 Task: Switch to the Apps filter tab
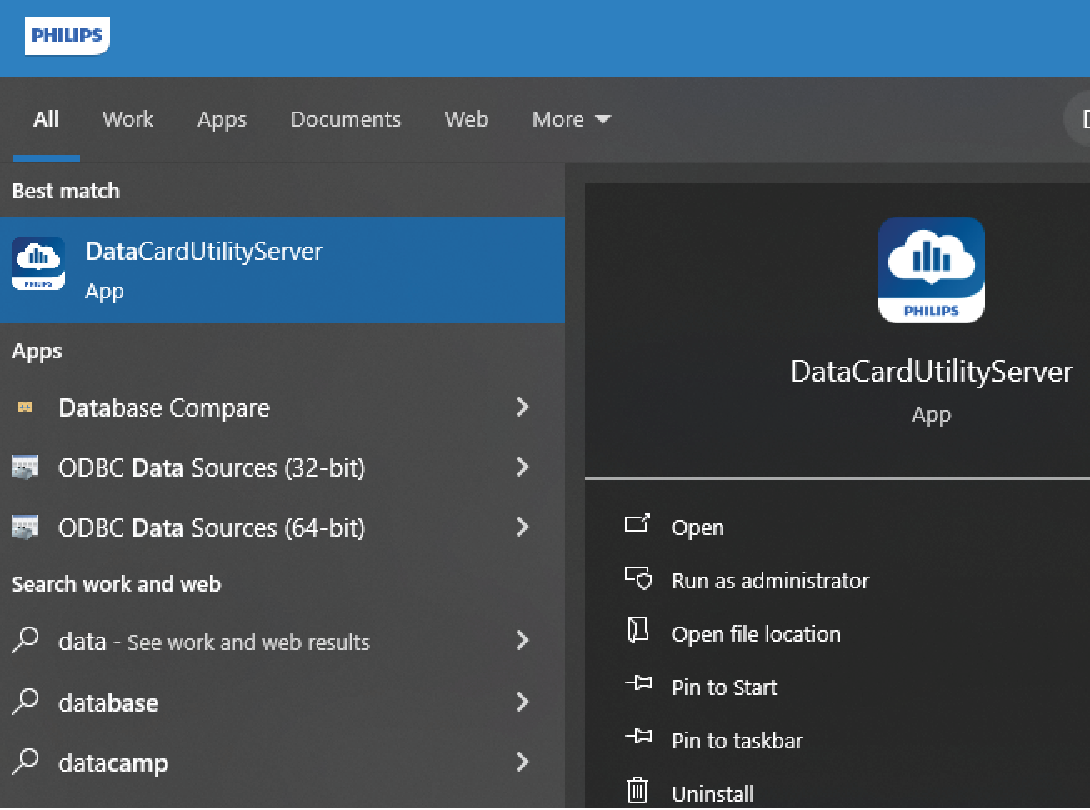pos(221,119)
